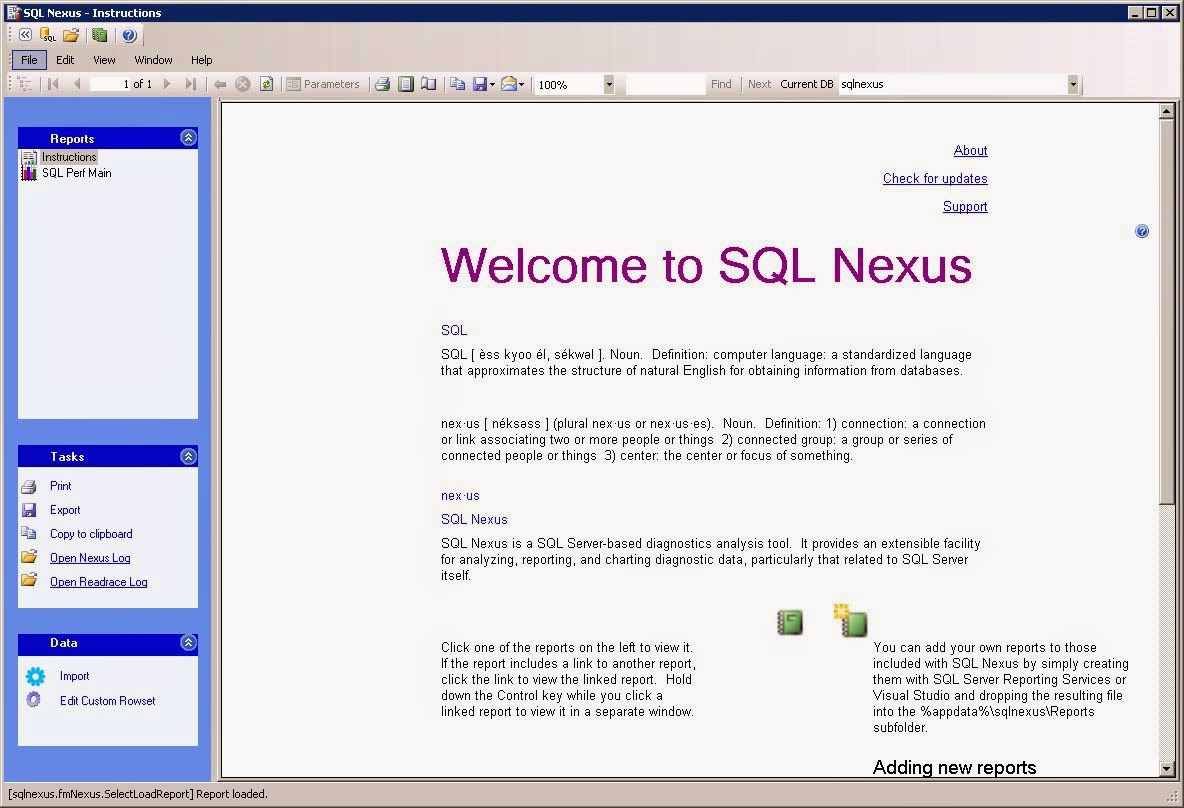Open Readrace Log link
1184x808 pixels.
(x=98, y=582)
